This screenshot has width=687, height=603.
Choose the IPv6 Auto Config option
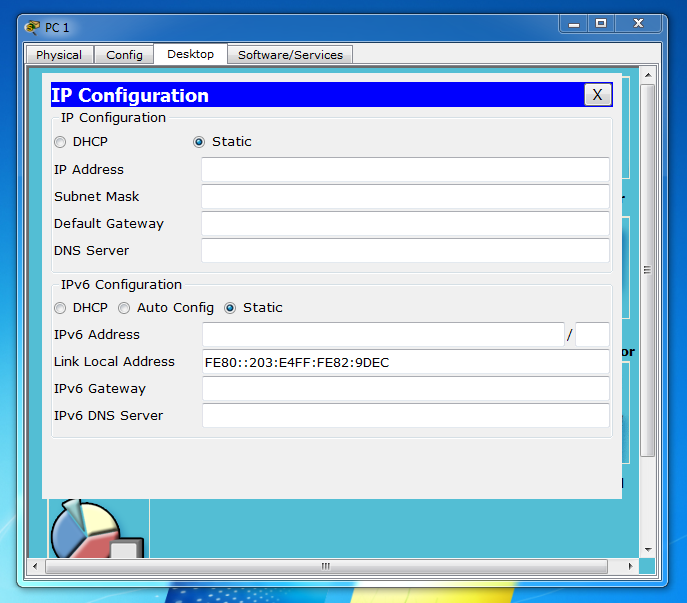[124, 308]
